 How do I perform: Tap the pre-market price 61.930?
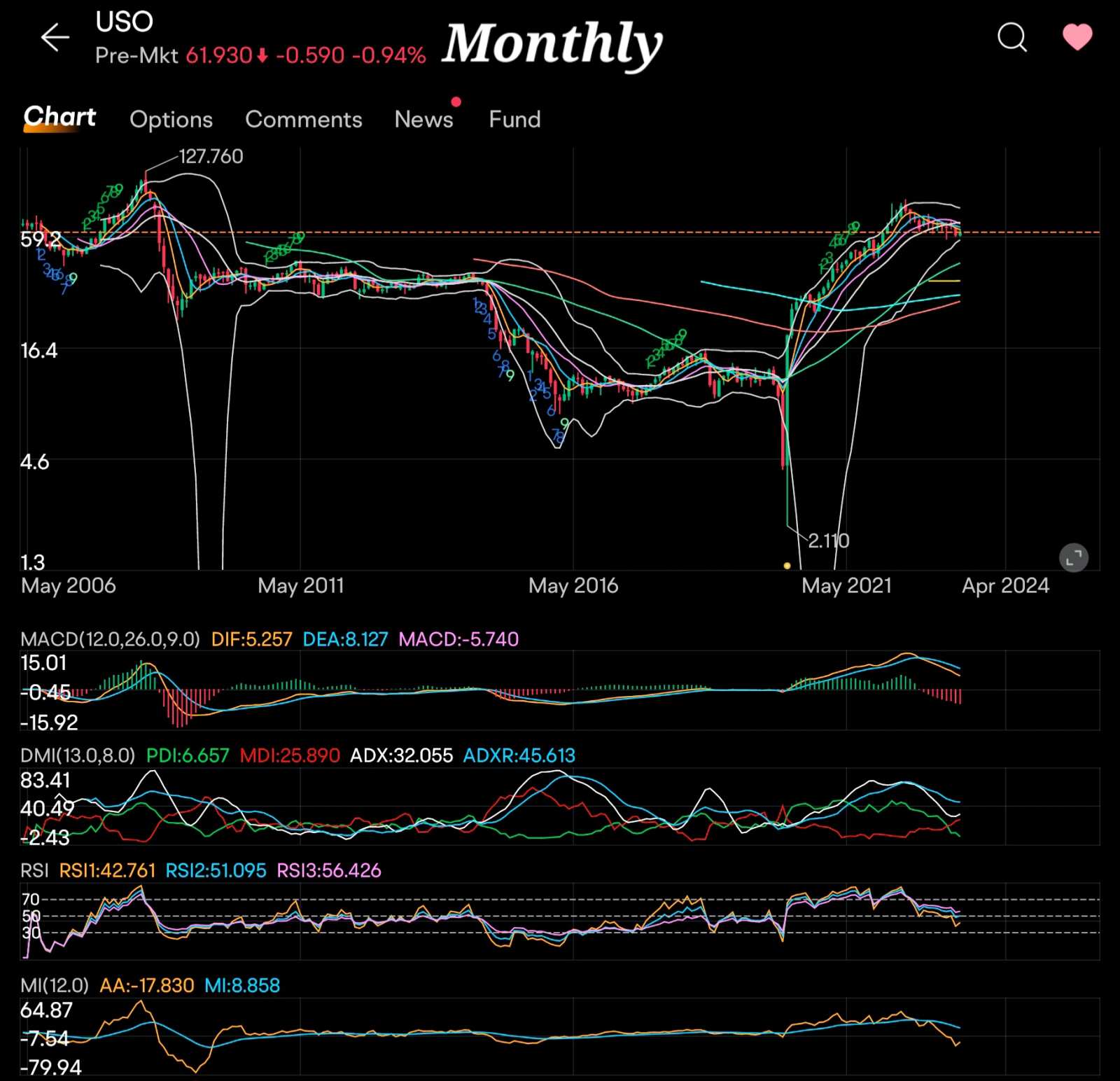[218, 55]
